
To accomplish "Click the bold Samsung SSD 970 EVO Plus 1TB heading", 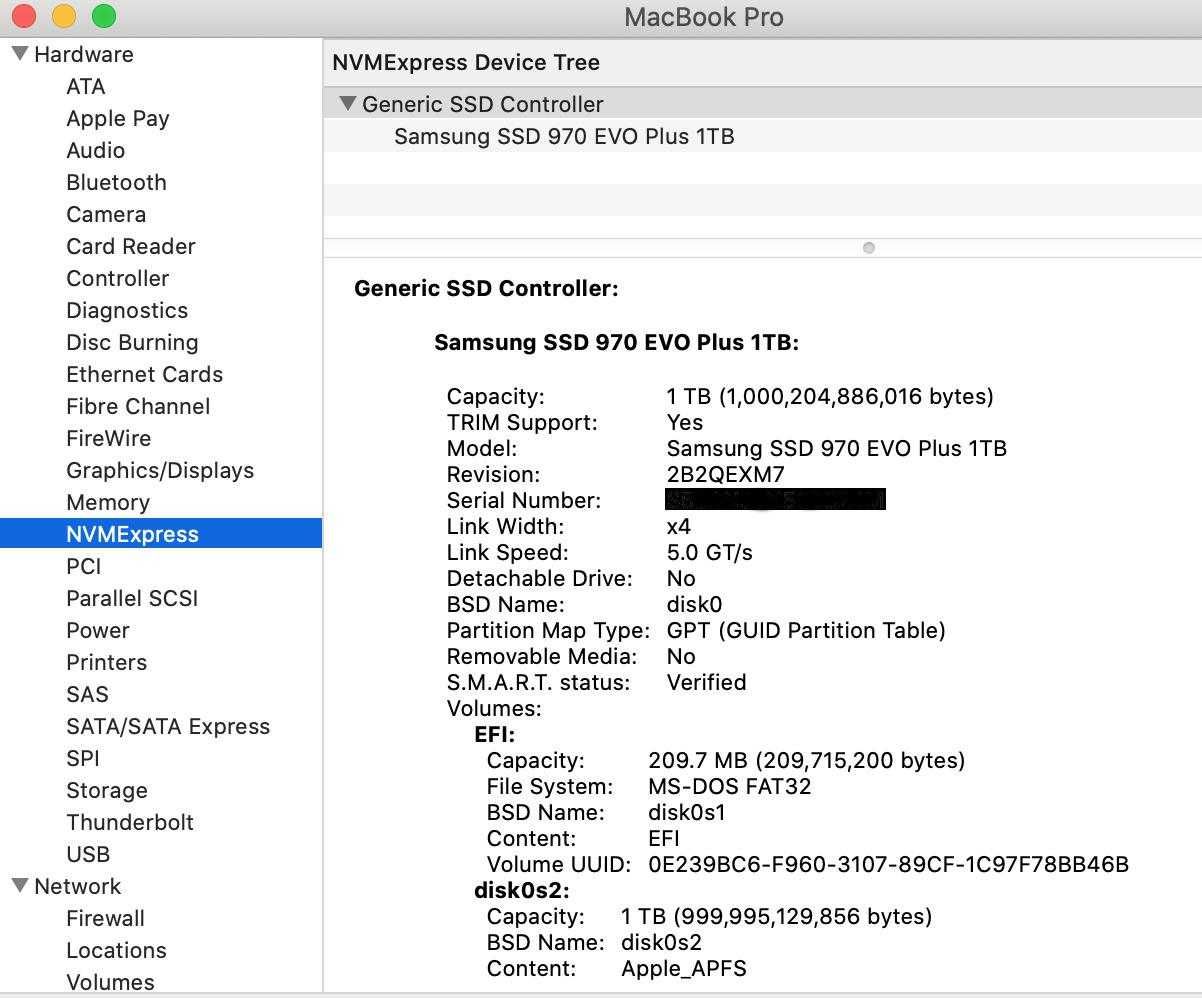I will (x=616, y=342).
